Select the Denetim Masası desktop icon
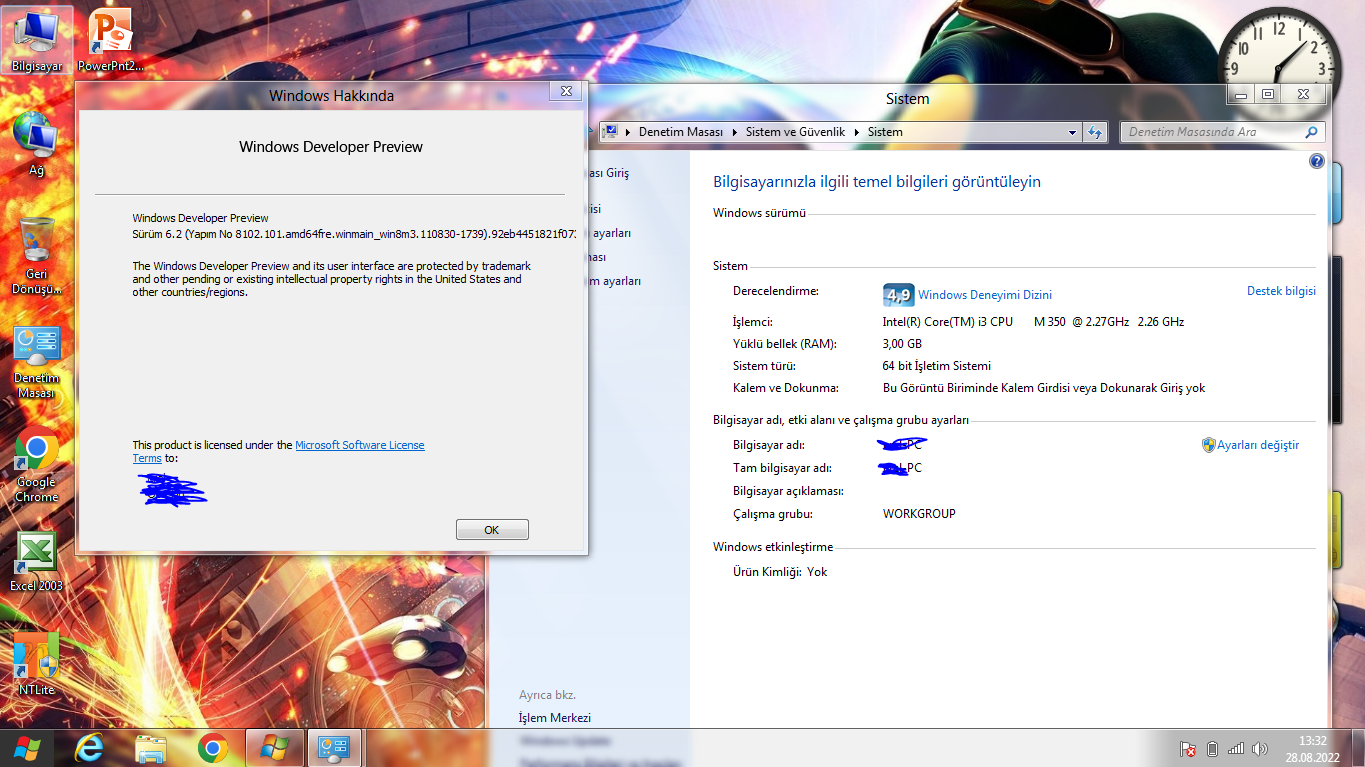This screenshot has height=767, width=1365. pyautogui.click(x=37, y=362)
